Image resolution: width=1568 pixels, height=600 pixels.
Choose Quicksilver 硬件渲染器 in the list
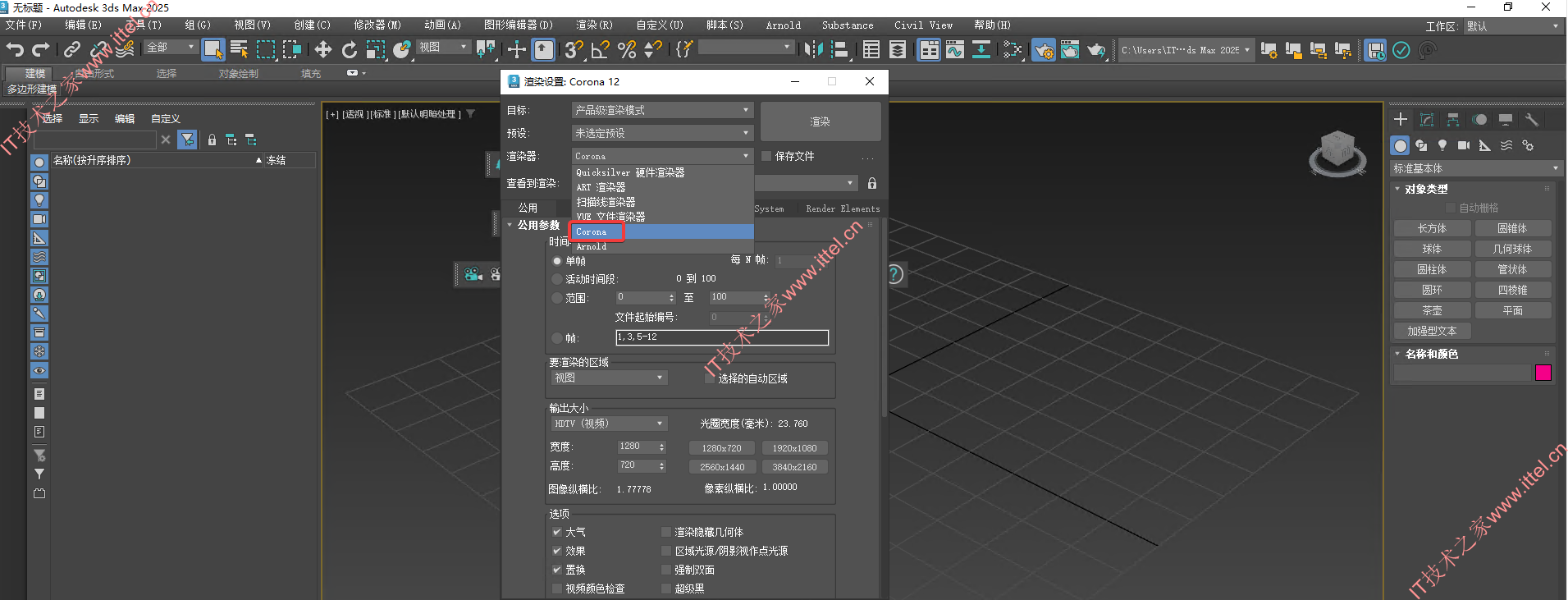pyautogui.click(x=662, y=172)
